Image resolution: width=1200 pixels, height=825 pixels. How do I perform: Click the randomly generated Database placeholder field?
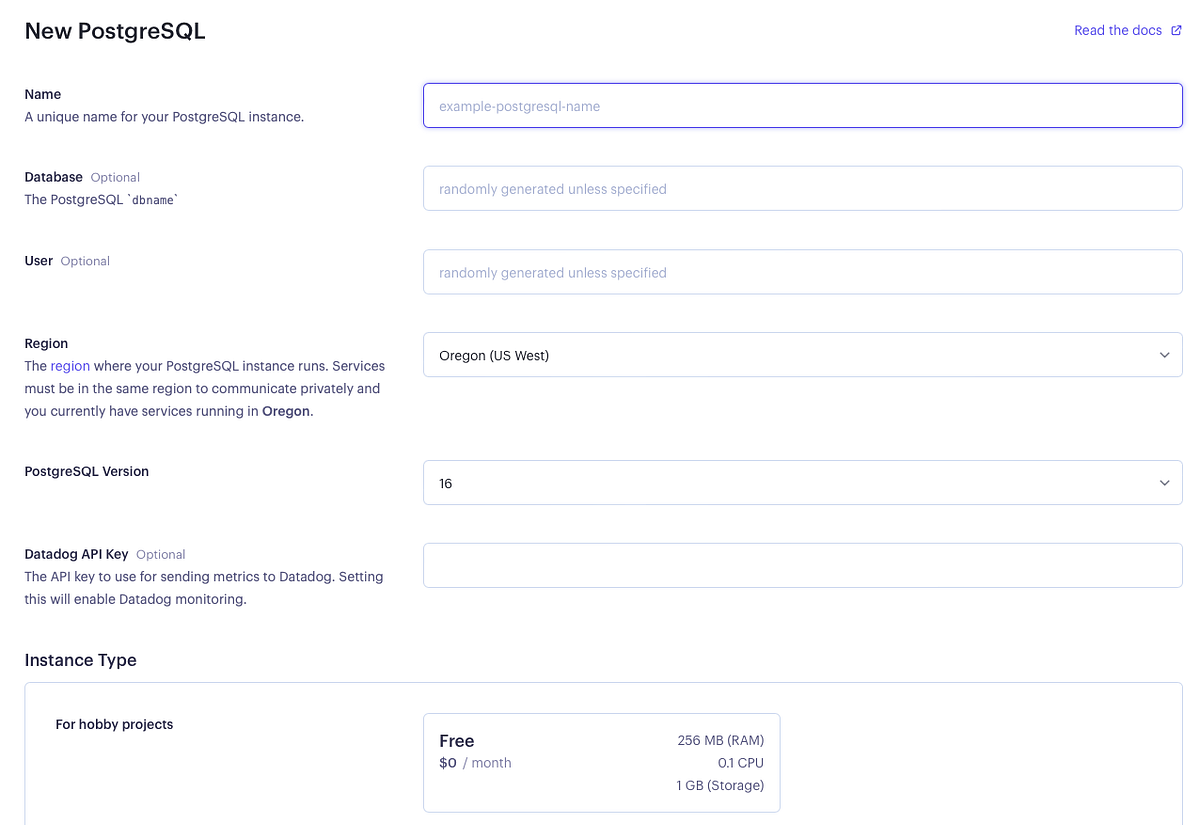click(x=800, y=188)
